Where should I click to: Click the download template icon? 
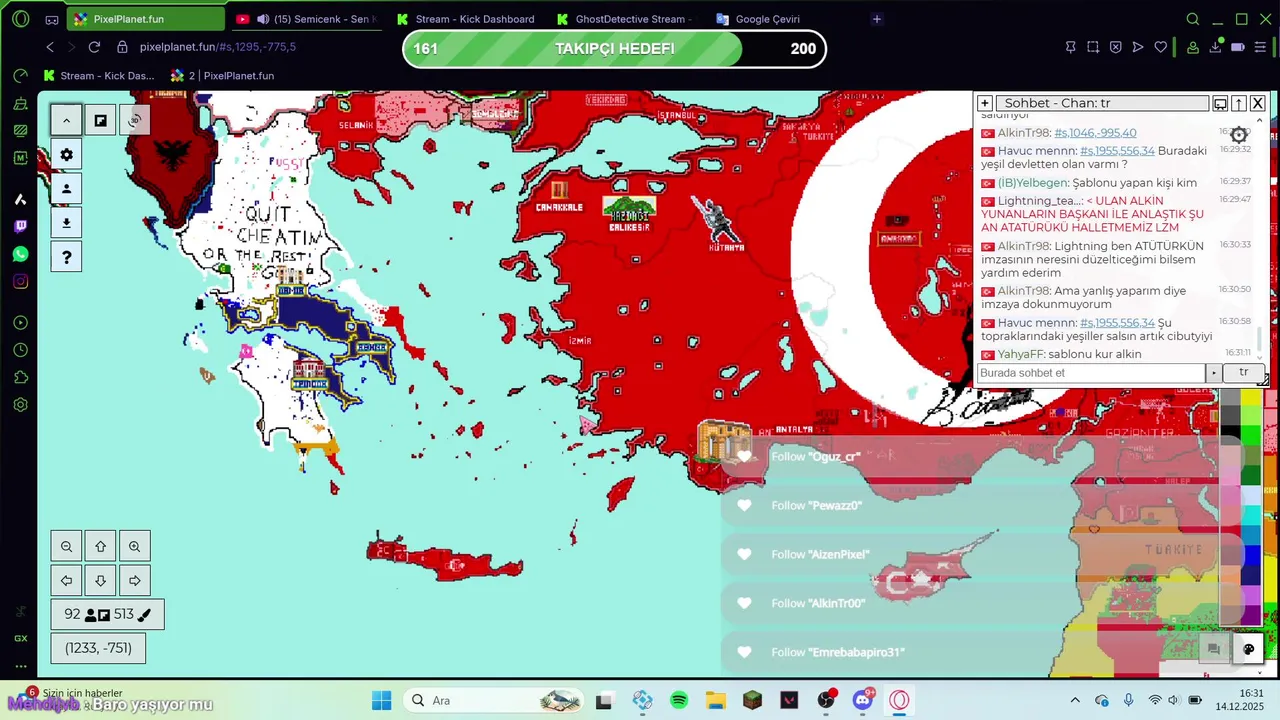[x=66, y=223]
